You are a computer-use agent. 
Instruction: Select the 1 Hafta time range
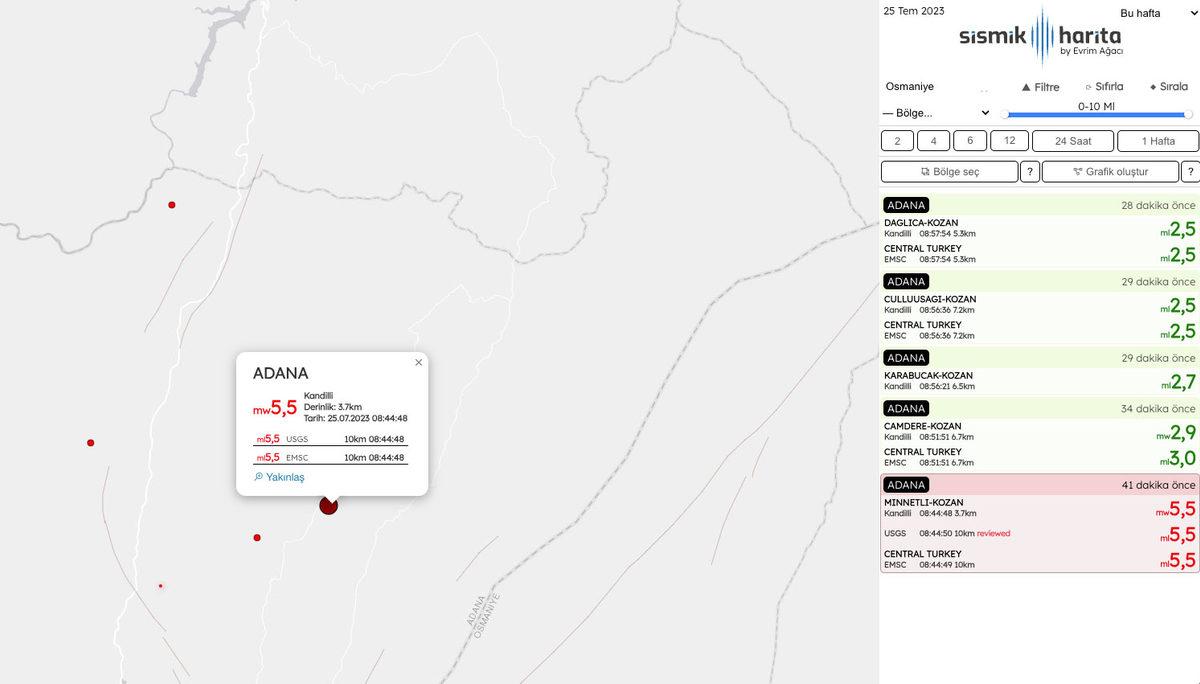1158,141
